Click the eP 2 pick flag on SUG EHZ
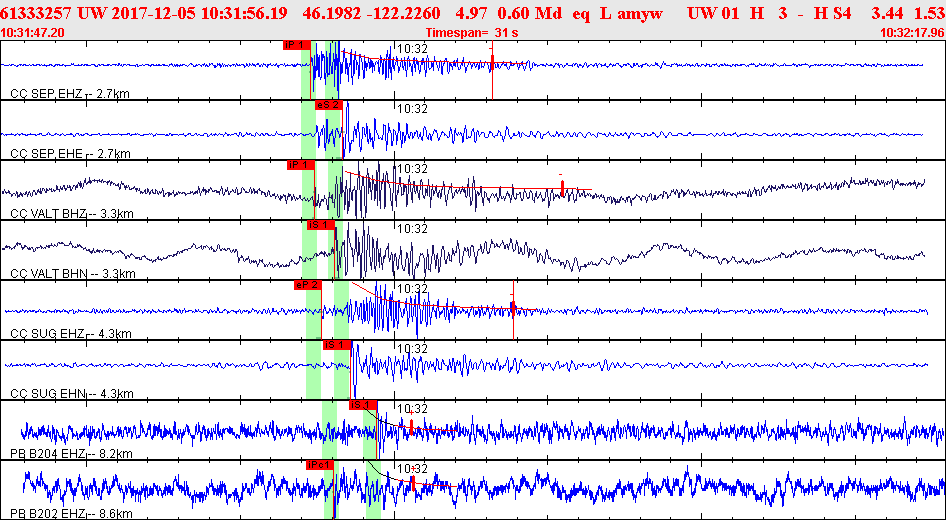Viewport: 946px width, 520px height. point(307,285)
